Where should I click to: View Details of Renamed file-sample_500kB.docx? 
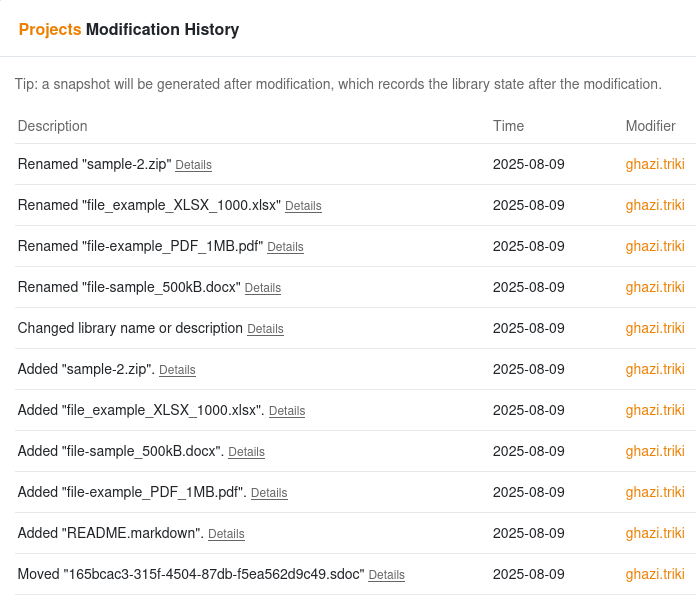point(263,288)
